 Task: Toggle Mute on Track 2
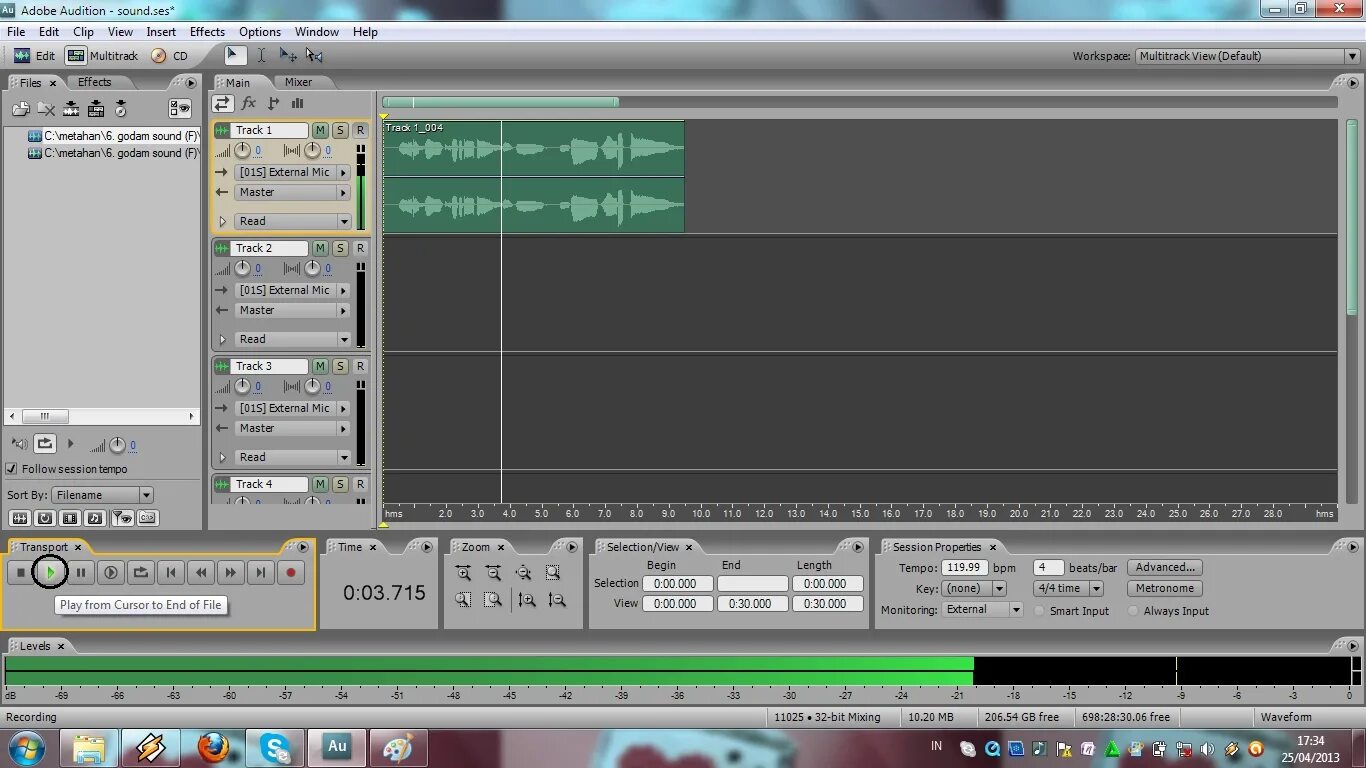click(x=320, y=248)
